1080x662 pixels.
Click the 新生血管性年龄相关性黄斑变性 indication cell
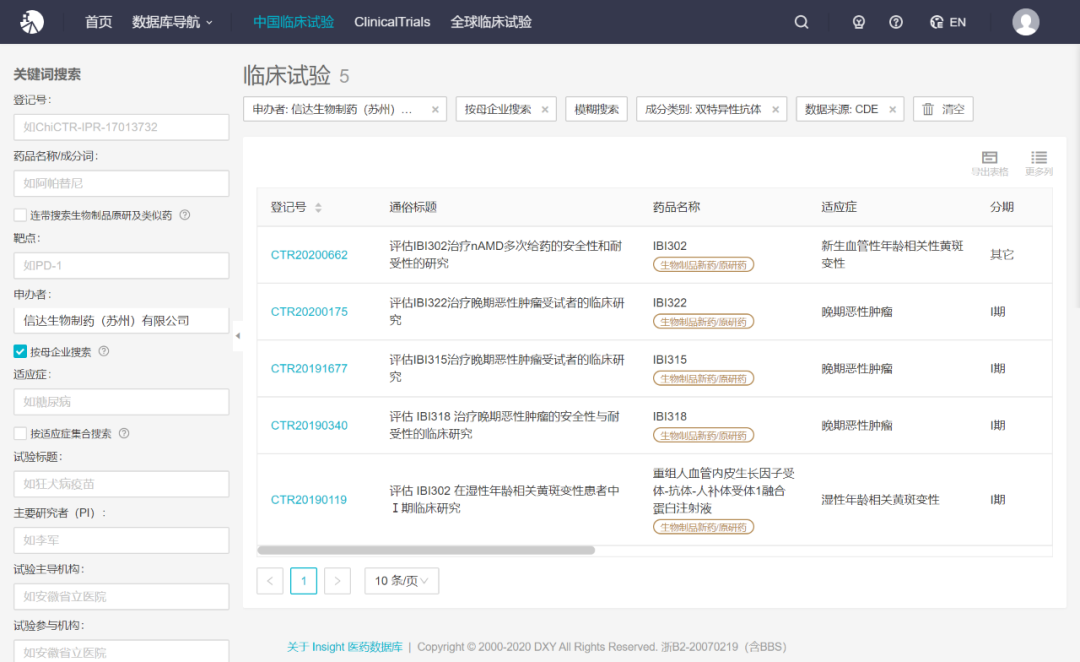pos(892,255)
